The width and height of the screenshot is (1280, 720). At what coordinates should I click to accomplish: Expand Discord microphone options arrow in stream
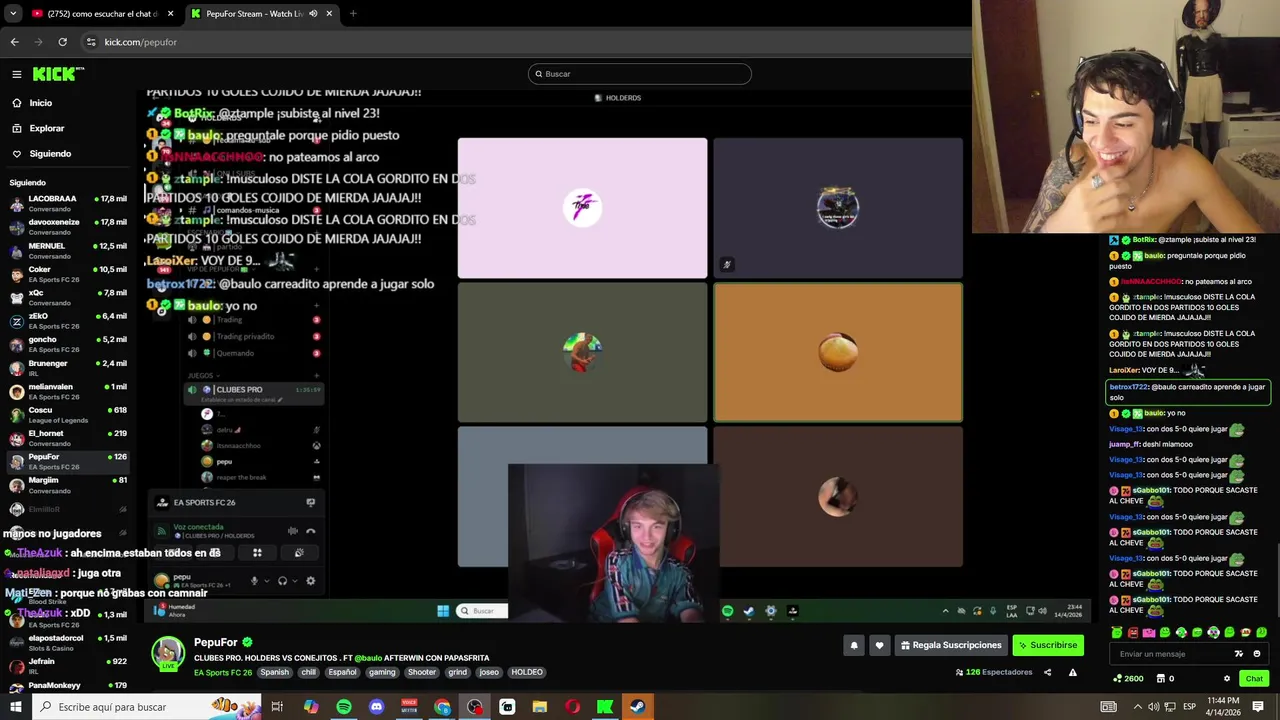[266, 581]
